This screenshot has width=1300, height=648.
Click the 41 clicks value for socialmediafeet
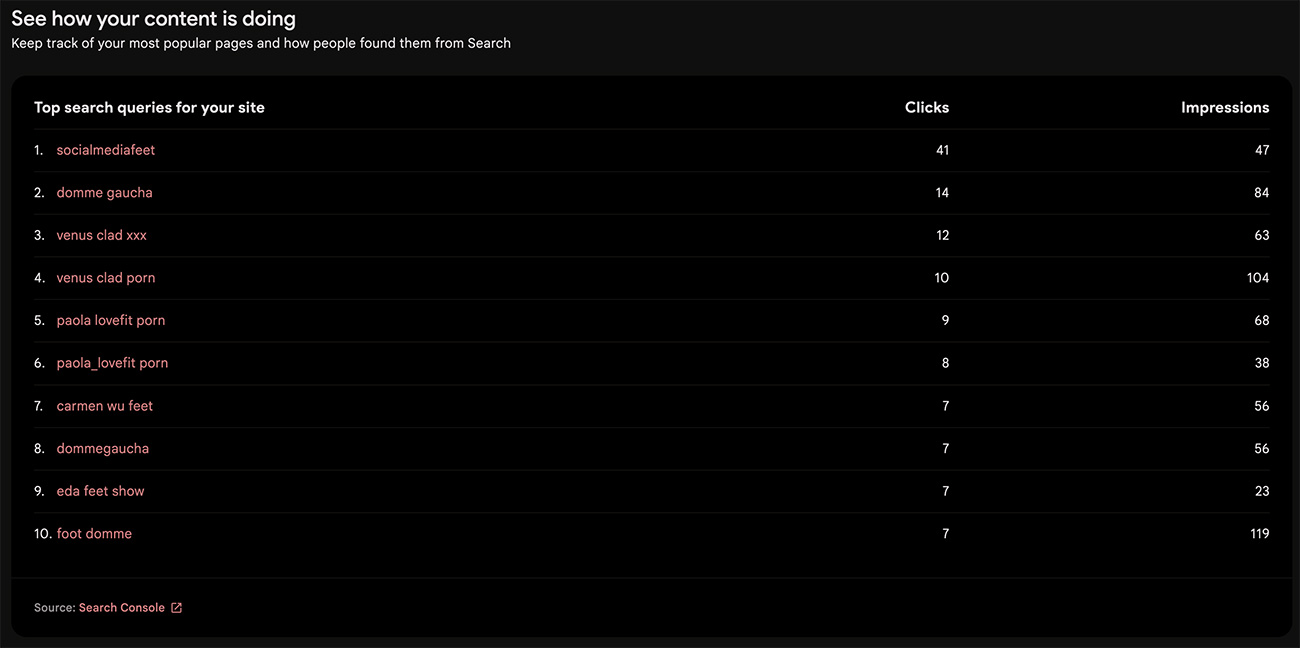tap(942, 150)
